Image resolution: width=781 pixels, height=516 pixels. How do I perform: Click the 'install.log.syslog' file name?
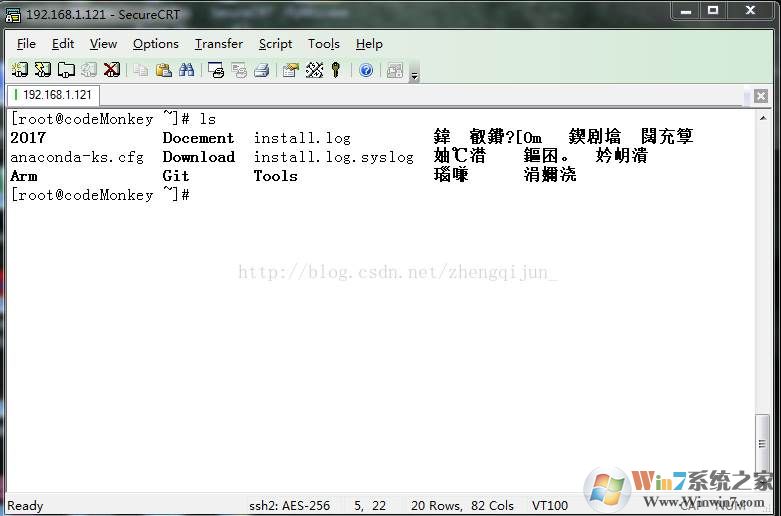334,157
